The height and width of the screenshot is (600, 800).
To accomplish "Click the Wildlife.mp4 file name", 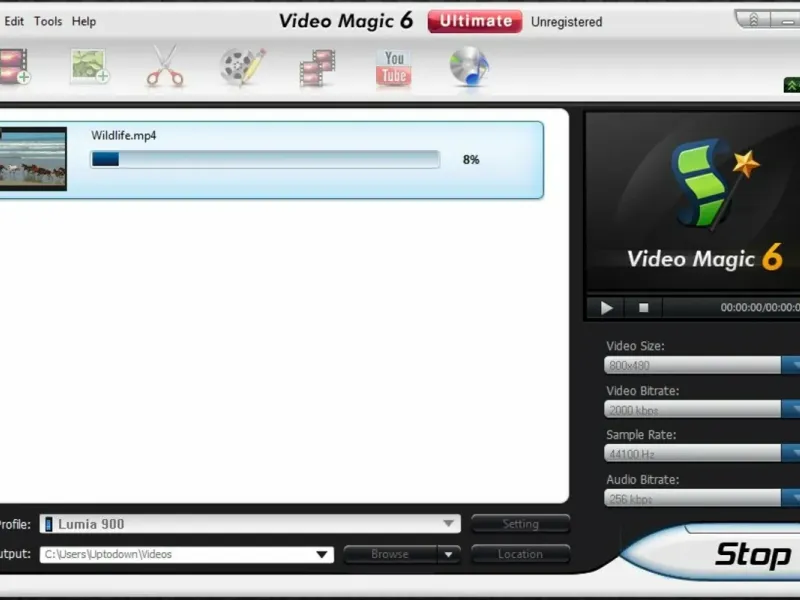I will click(123, 135).
